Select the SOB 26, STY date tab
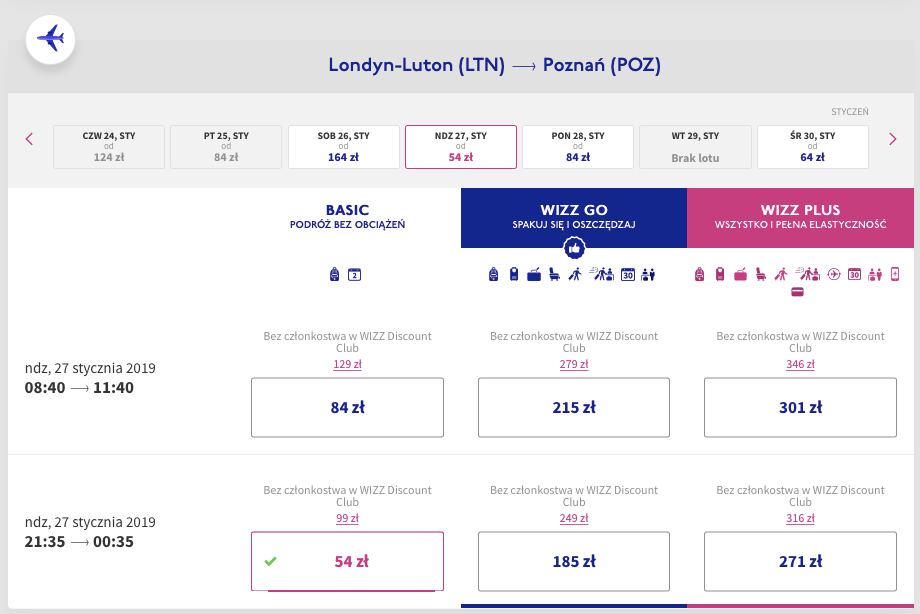The image size is (920, 614). [344, 146]
